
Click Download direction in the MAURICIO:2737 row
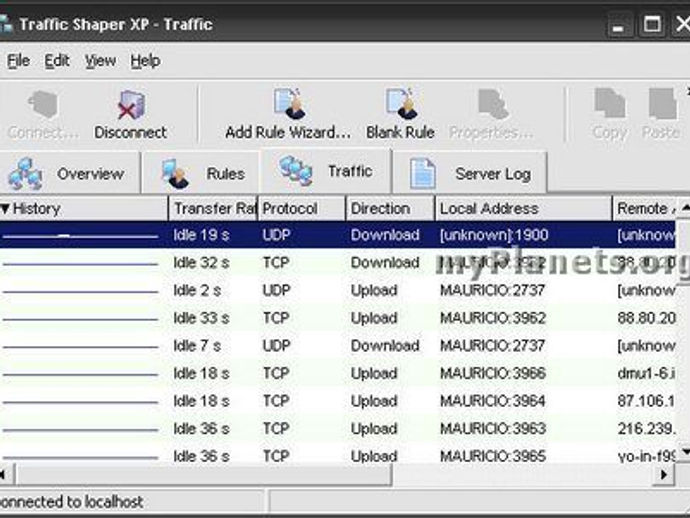point(385,346)
